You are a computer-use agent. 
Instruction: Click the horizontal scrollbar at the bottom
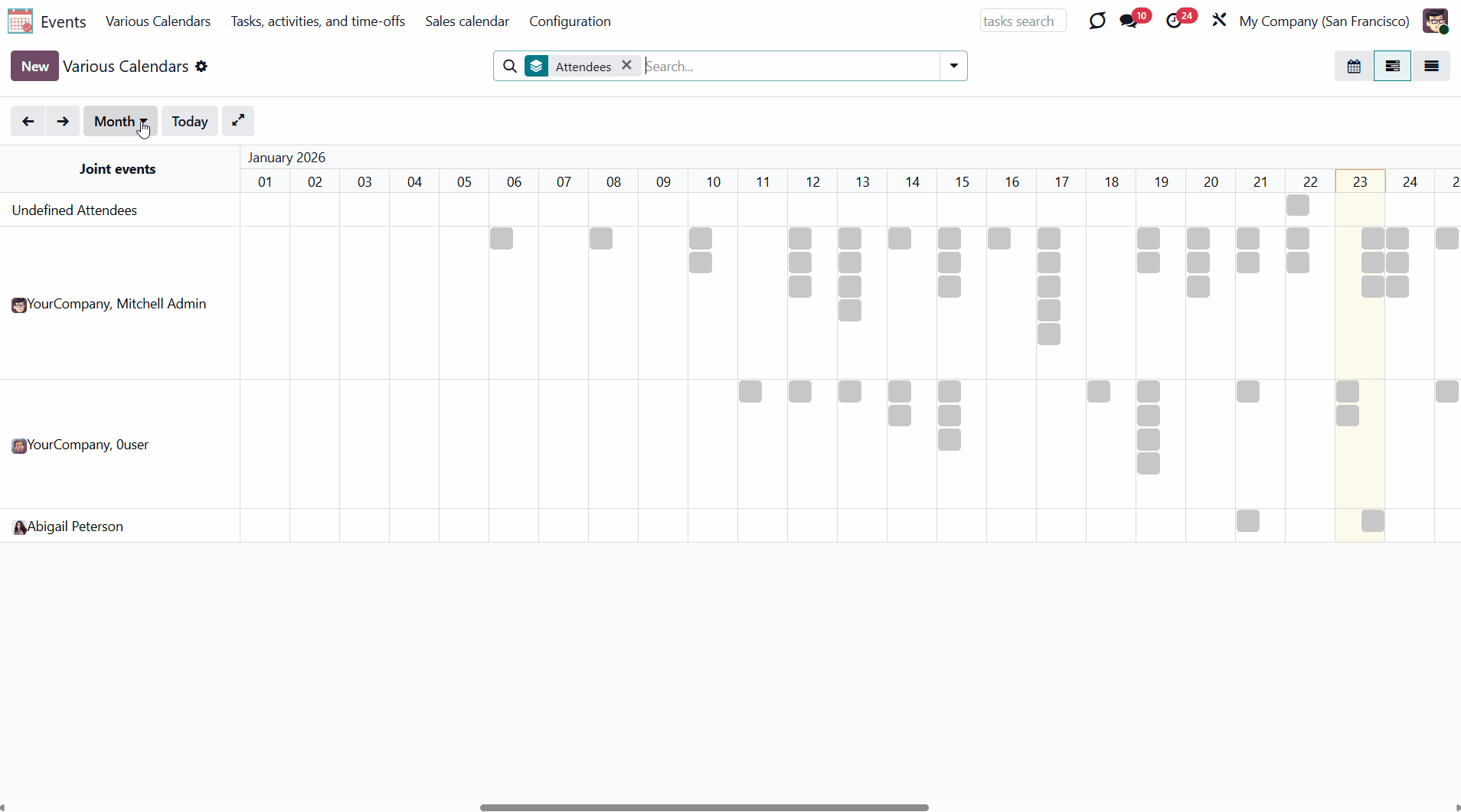pos(704,807)
